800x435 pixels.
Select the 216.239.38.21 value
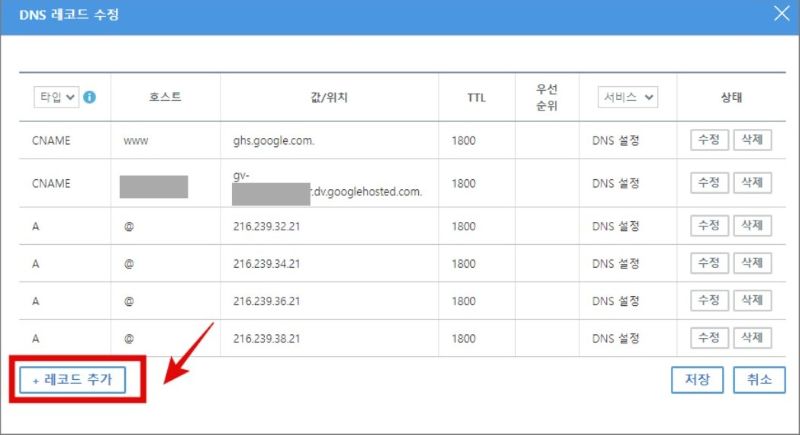[x=266, y=339]
